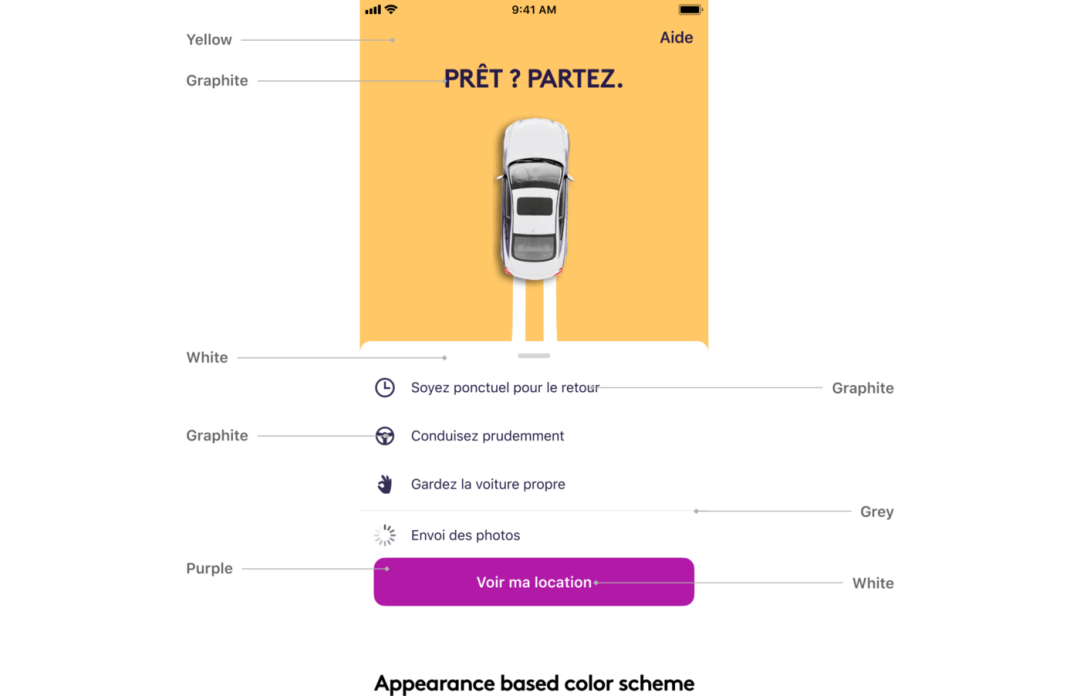The height and width of the screenshot is (696, 1080).
Task: Tap the Aide help link
Action: [676, 38]
